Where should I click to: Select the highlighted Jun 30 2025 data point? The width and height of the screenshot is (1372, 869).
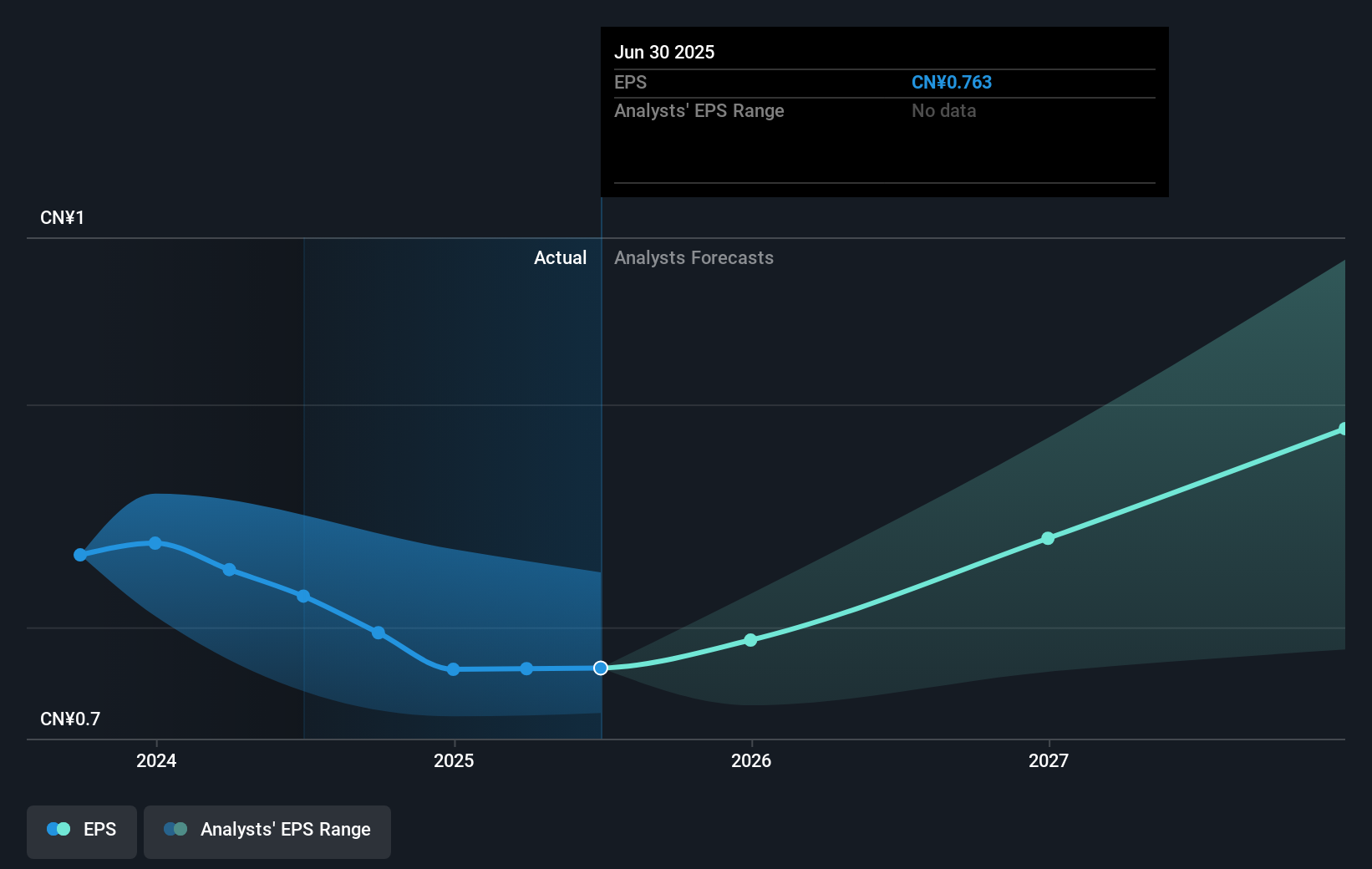pyautogui.click(x=600, y=668)
